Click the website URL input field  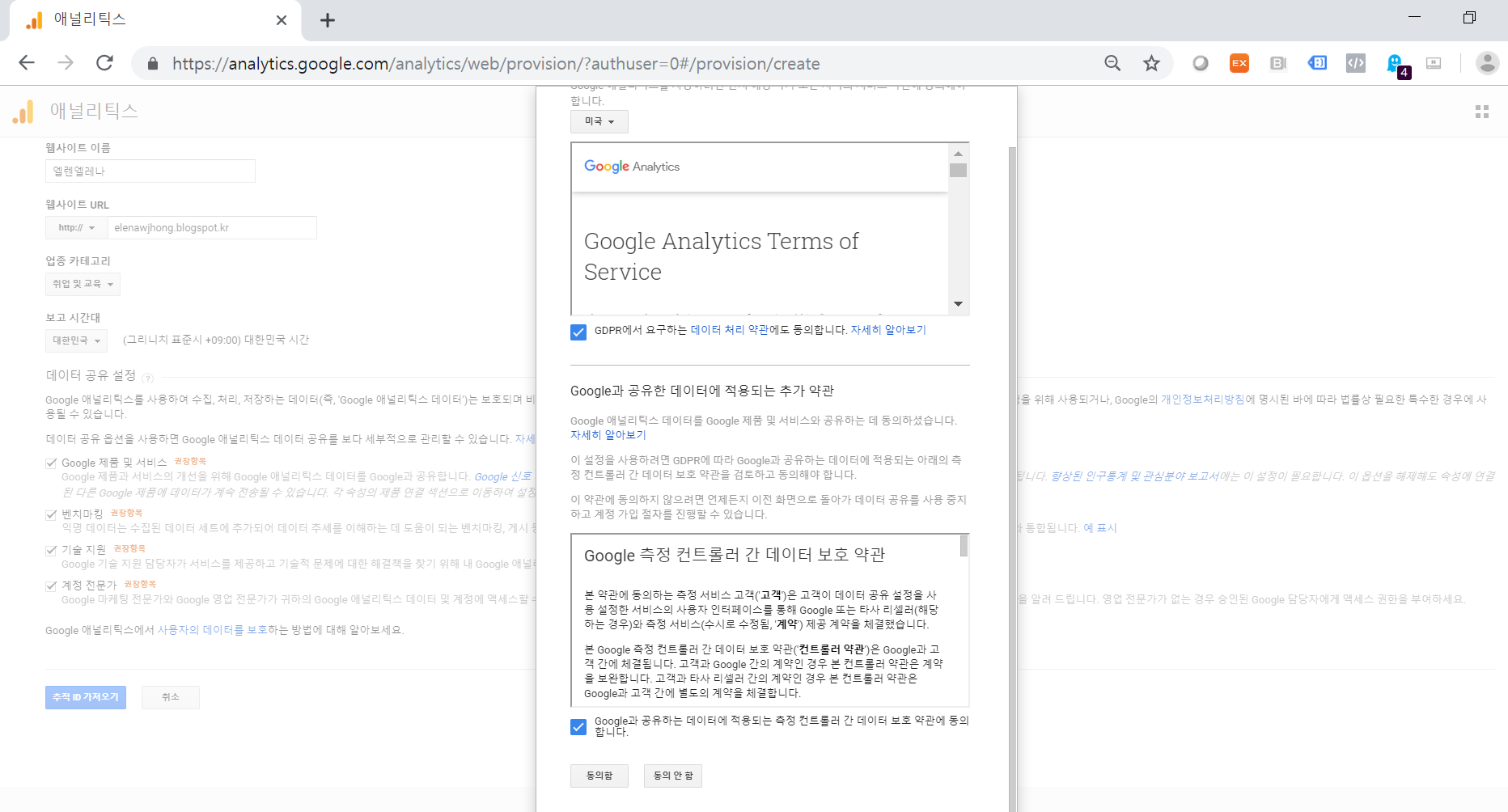click(x=212, y=228)
